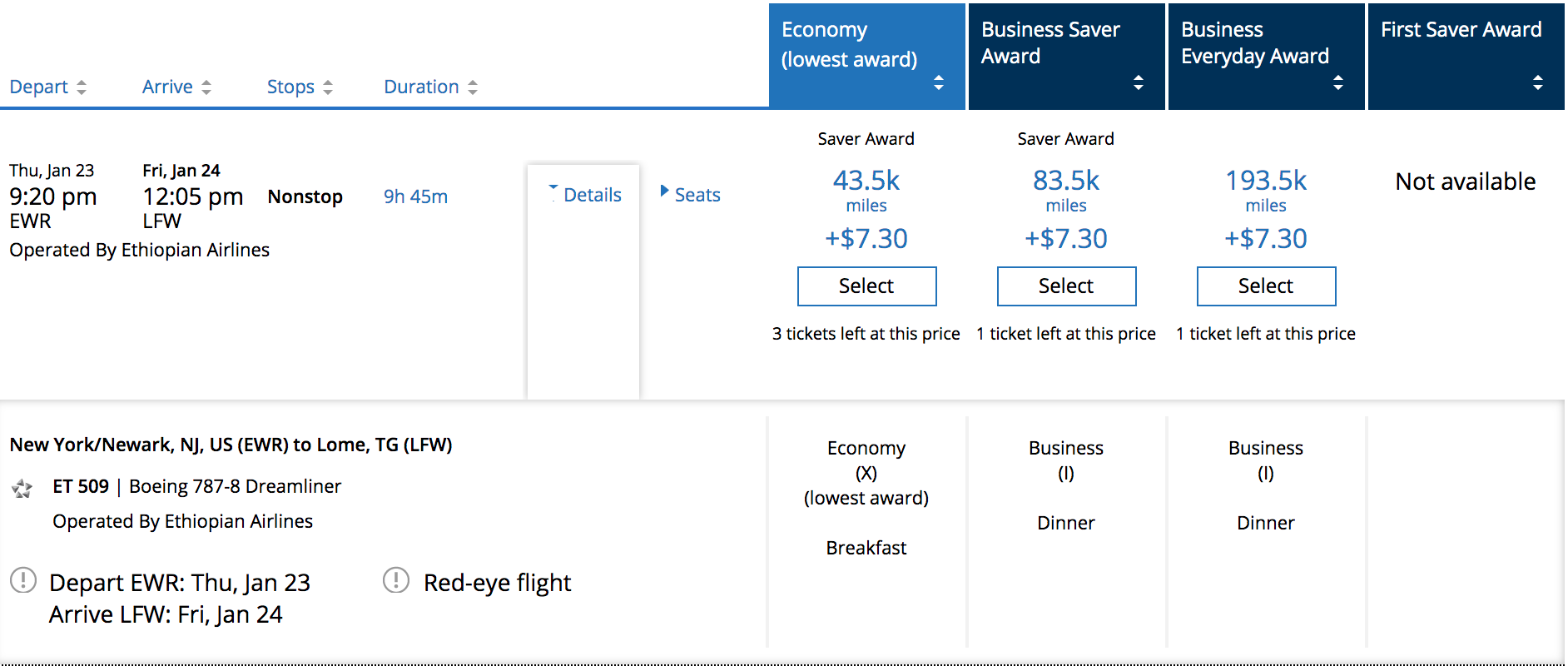Select the 193.5k miles Business Everyday award
This screenshot has width=1568, height=671.
pyautogui.click(x=1266, y=286)
